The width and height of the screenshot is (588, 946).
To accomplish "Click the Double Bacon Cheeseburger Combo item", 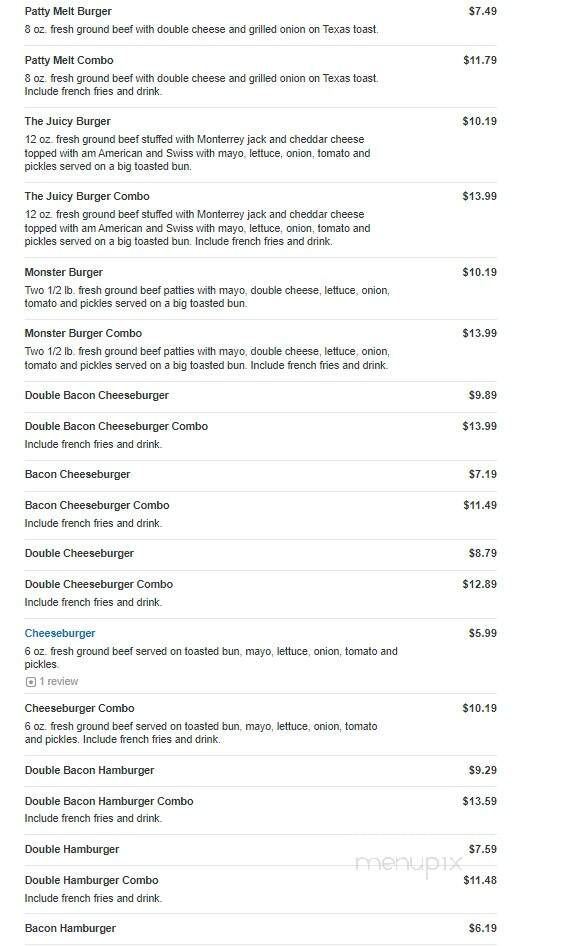I will tap(116, 426).
